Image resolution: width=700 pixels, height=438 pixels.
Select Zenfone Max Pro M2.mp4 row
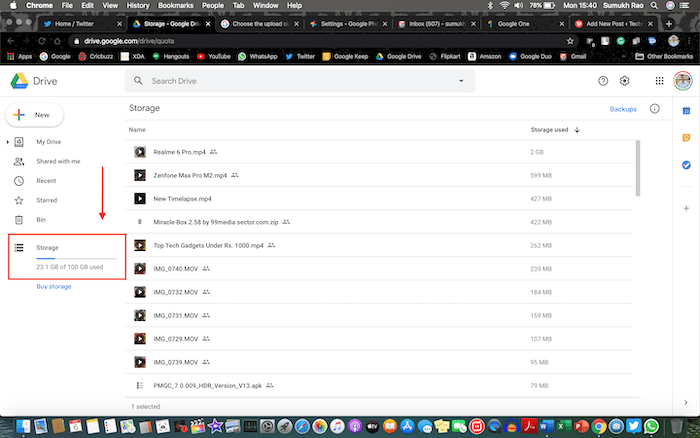(379, 175)
